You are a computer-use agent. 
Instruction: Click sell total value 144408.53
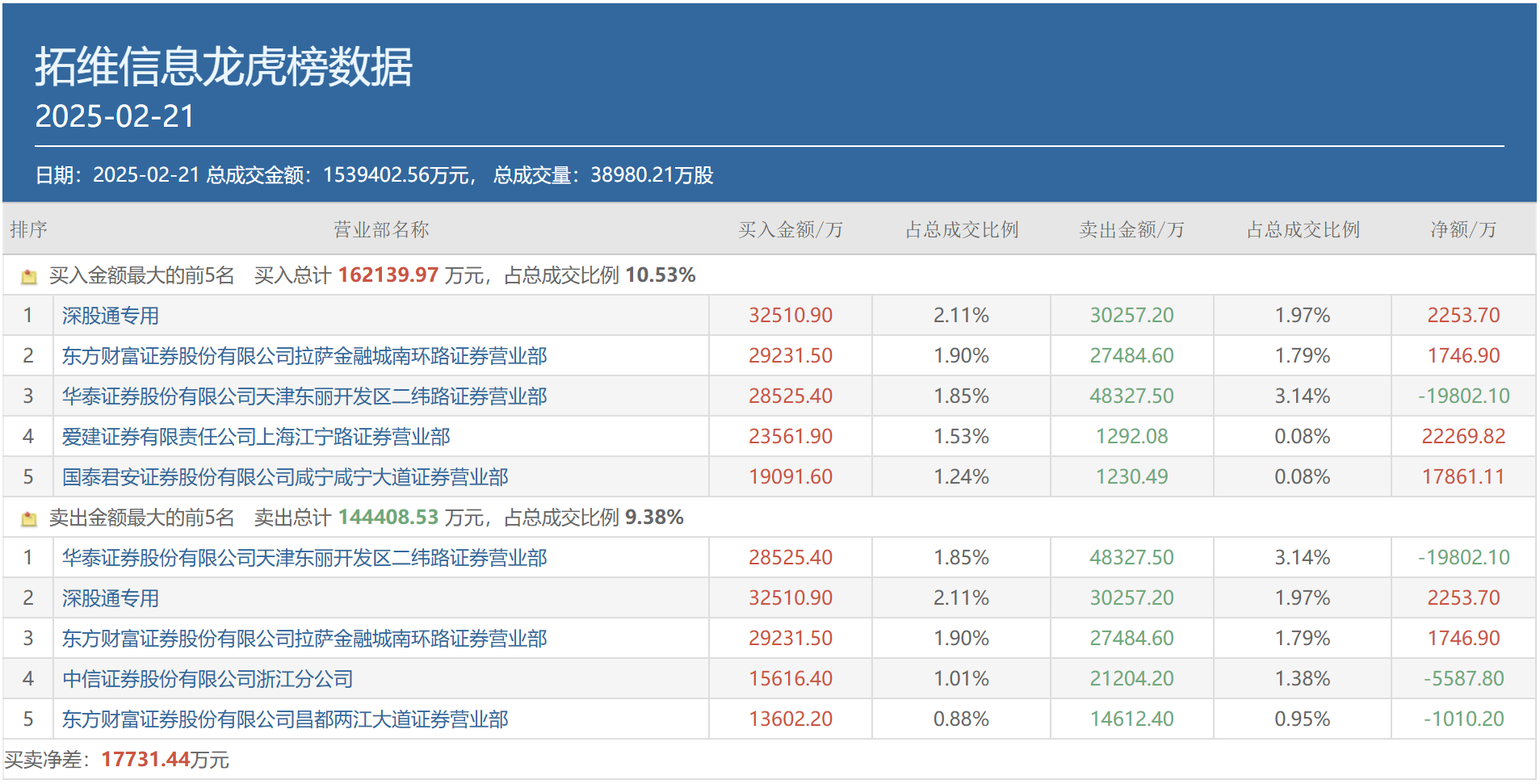pyautogui.click(x=388, y=518)
